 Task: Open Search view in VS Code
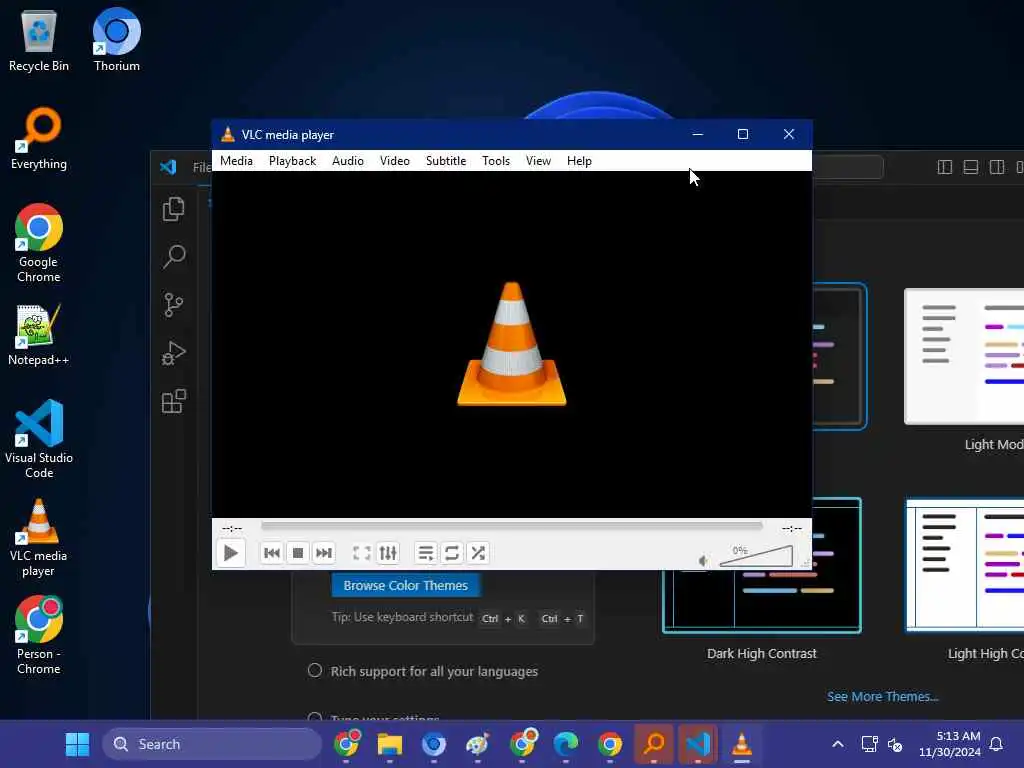pos(174,257)
